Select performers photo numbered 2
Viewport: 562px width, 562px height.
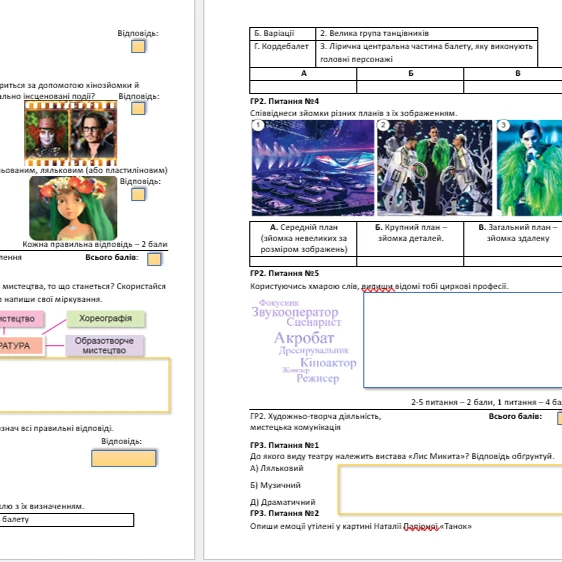point(434,168)
